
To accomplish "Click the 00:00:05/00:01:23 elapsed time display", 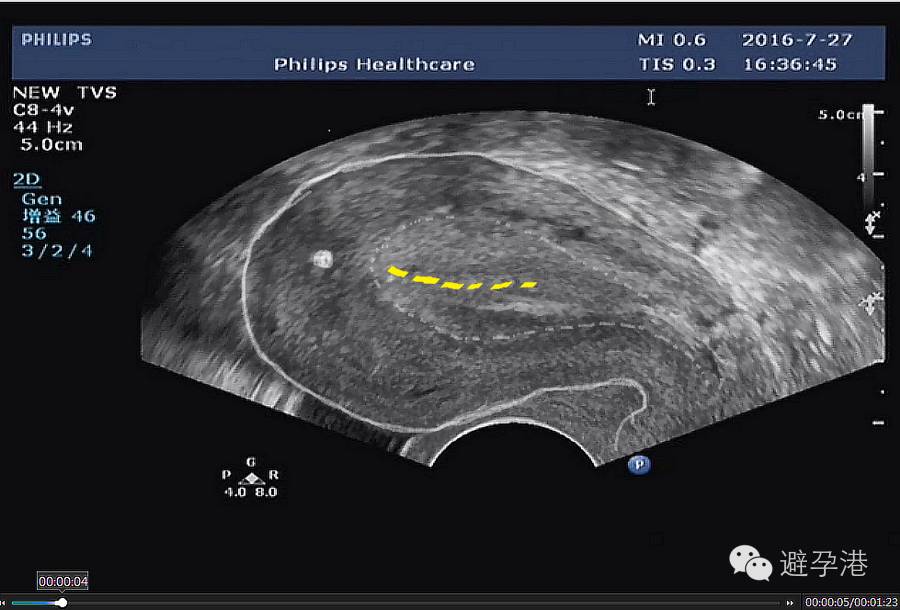I will [851, 602].
